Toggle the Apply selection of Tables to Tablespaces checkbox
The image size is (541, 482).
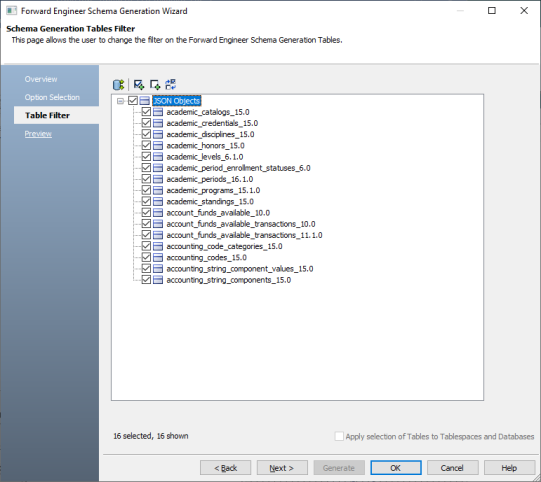[x=339, y=436]
